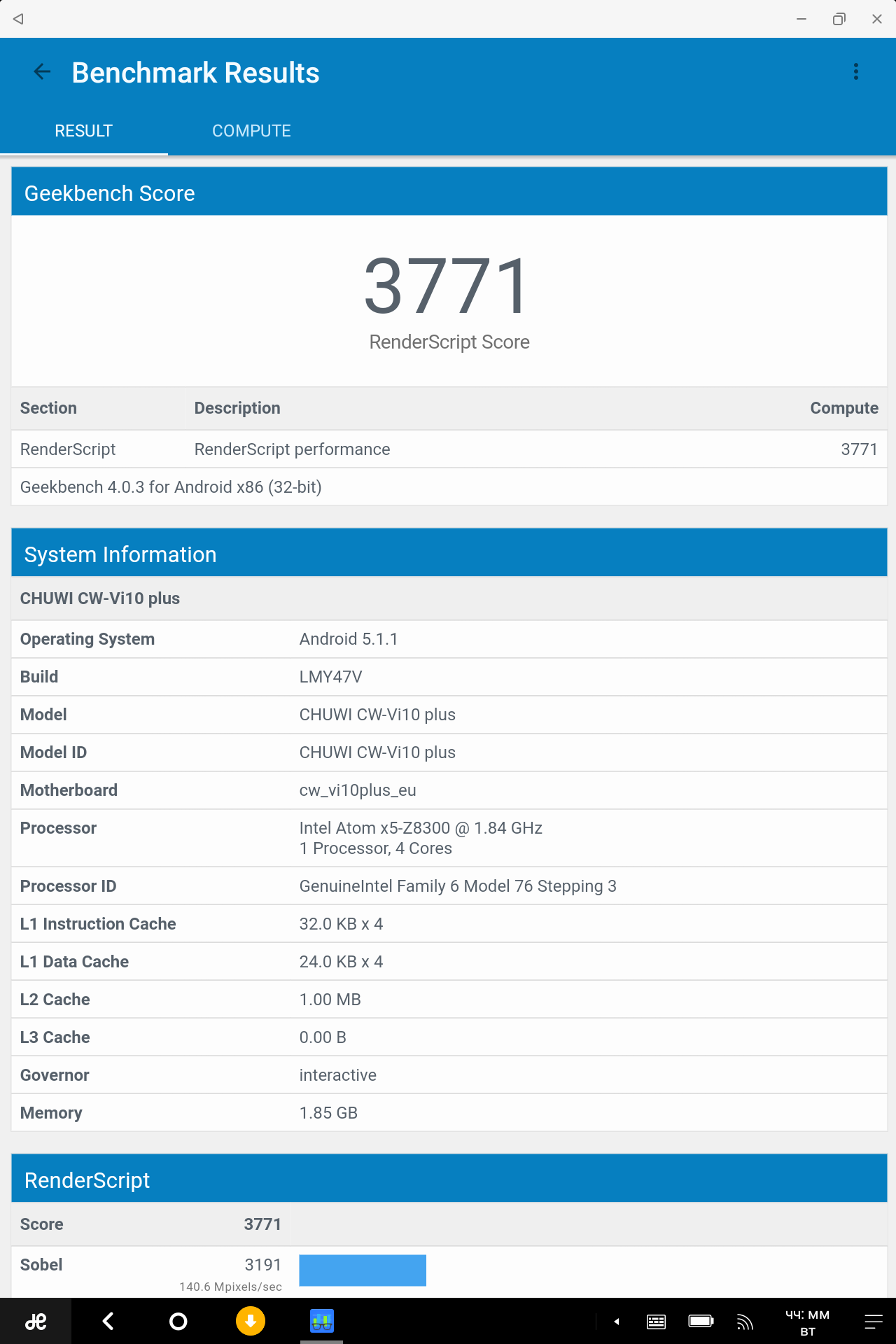Click the bold CHUWI CW-Vi10 plus device heading
896x1344 pixels.
(100, 598)
